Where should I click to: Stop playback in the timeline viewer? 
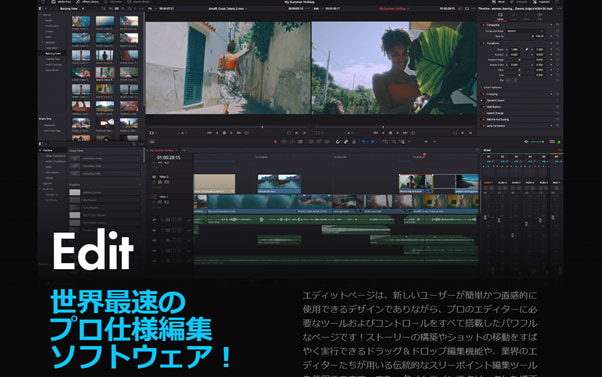tap(390, 133)
